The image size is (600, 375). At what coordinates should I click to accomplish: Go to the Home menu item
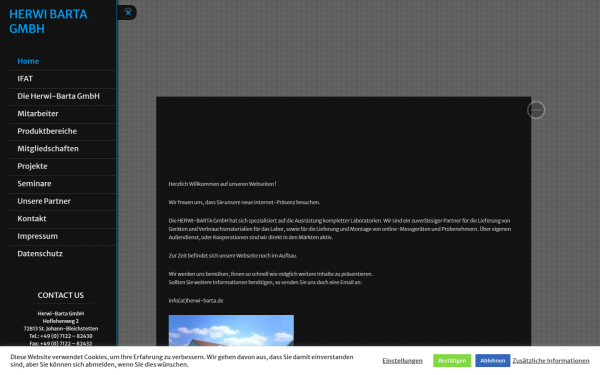click(28, 61)
